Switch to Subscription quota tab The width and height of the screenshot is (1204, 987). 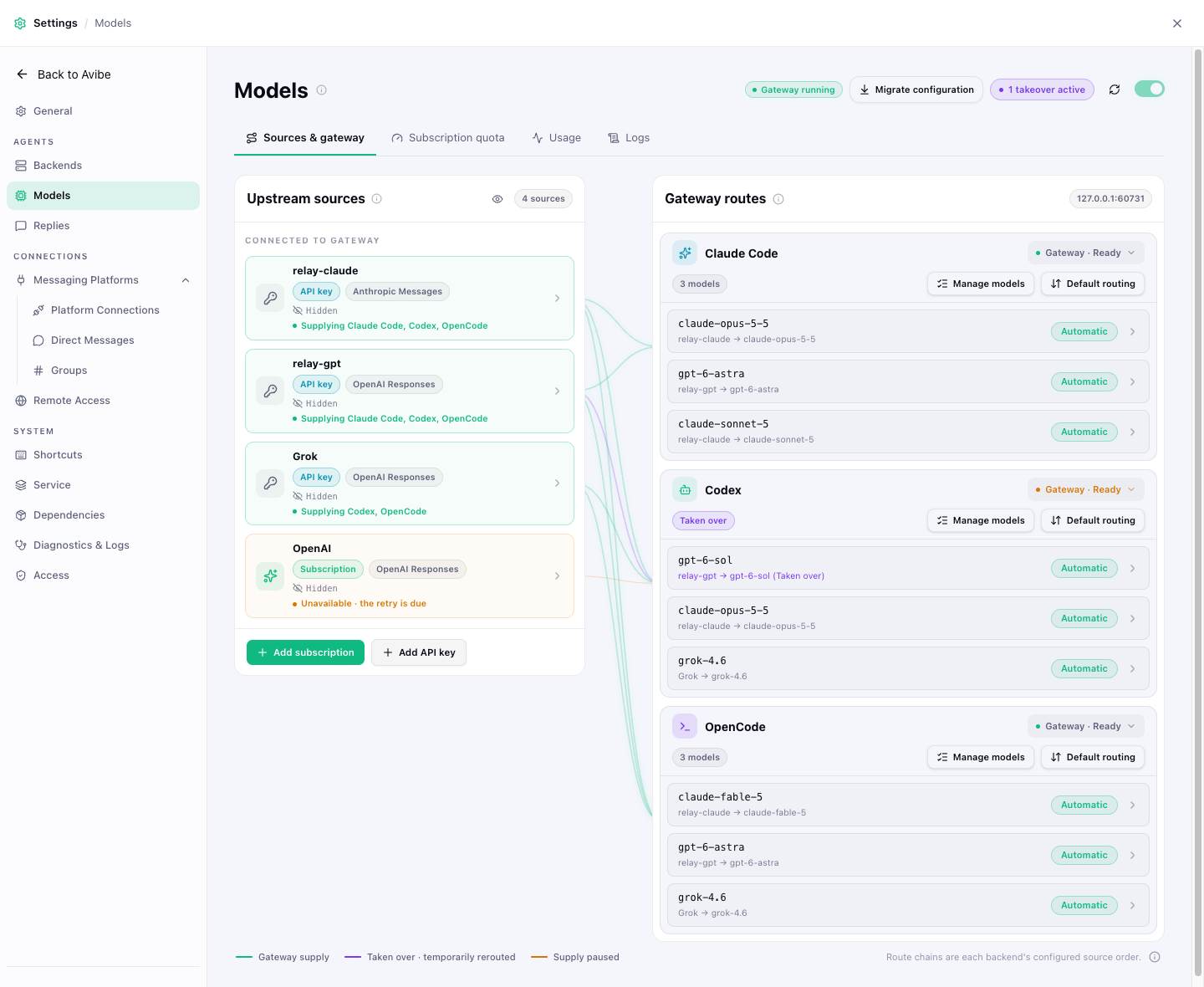pyautogui.click(x=448, y=138)
